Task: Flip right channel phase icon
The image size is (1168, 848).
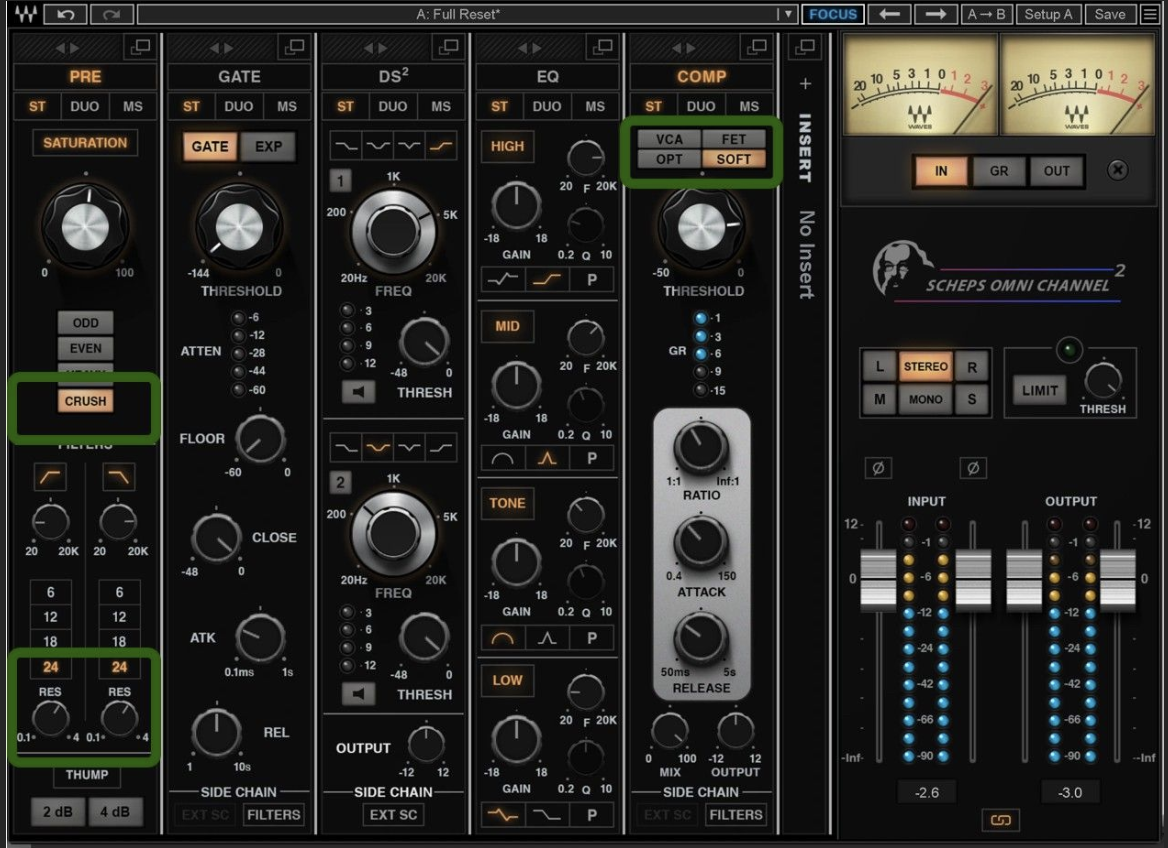Action: [x=973, y=468]
